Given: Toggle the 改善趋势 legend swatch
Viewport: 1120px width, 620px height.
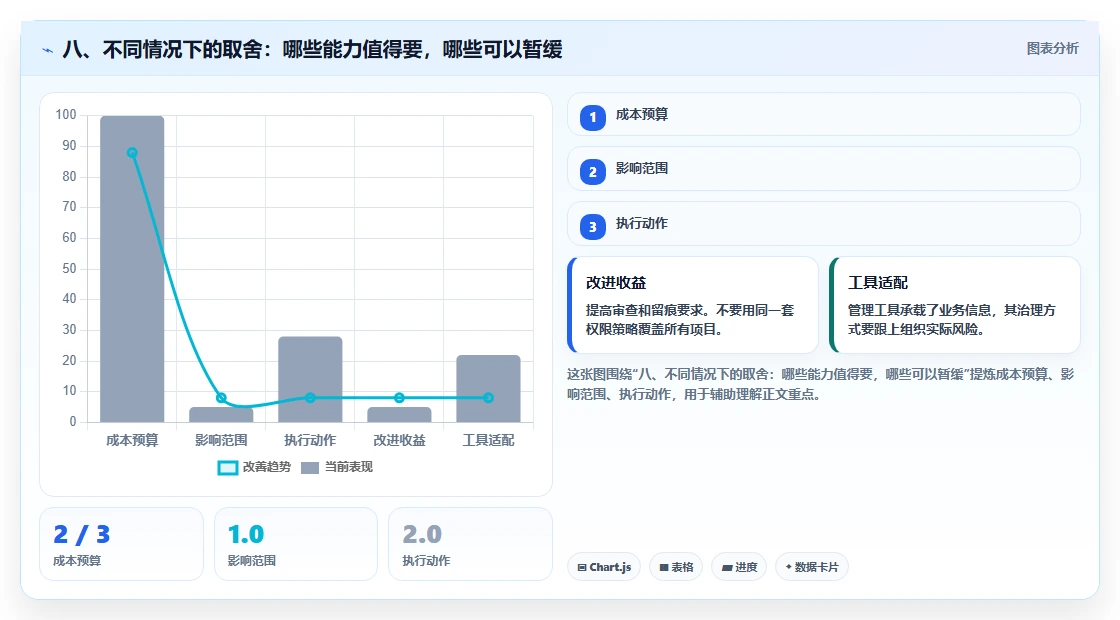Looking at the screenshot, I should pyautogui.click(x=228, y=468).
